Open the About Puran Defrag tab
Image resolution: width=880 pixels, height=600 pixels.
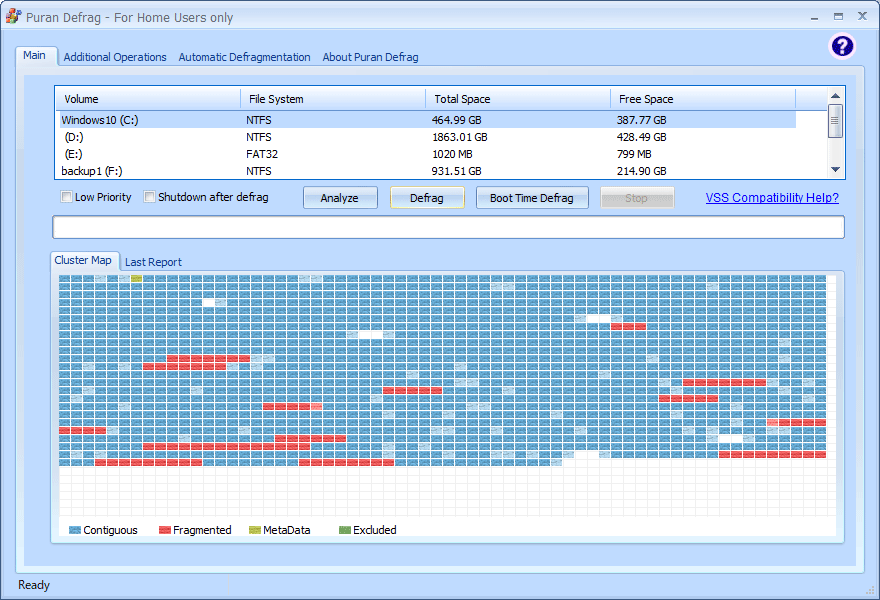pos(370,57)
